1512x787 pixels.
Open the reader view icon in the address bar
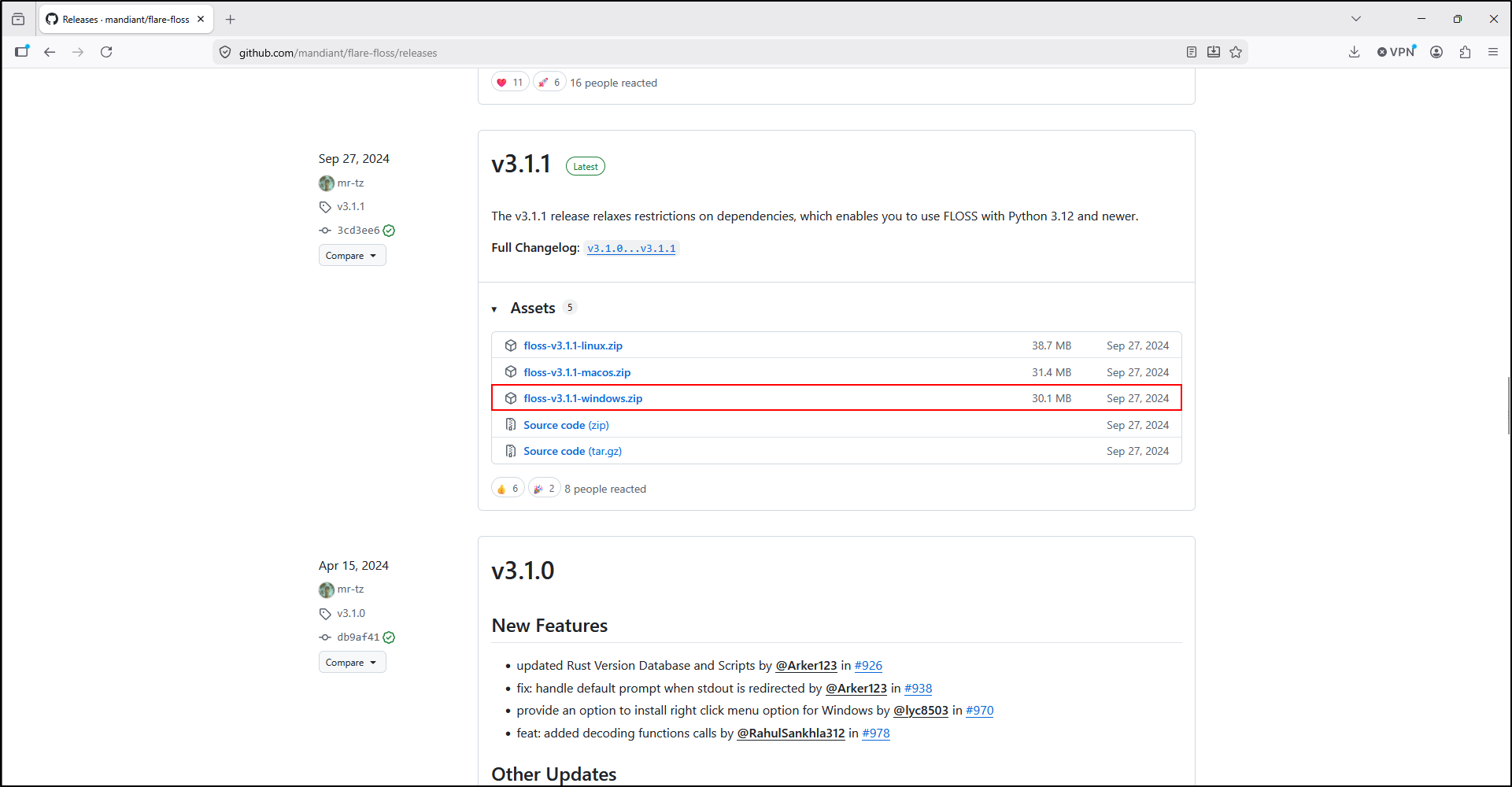pyautogui.click(x=1192, y=52)
